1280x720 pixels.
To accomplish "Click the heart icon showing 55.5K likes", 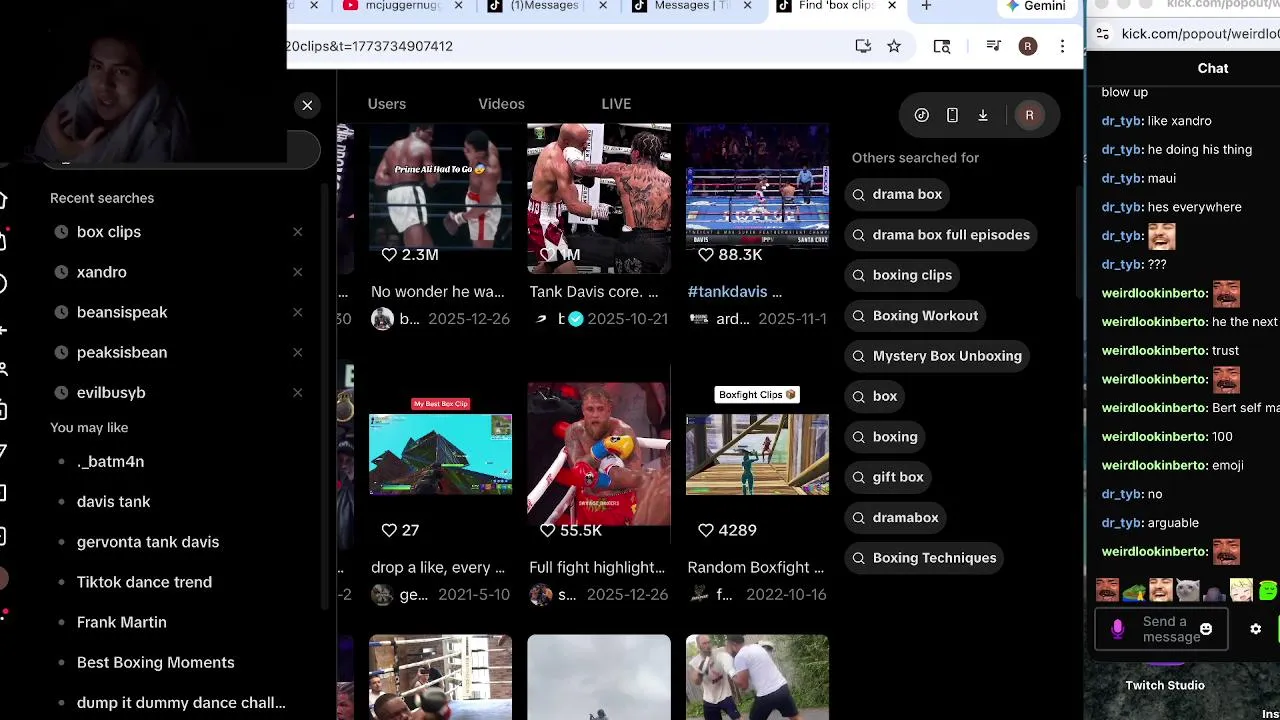I will [547, 530].
